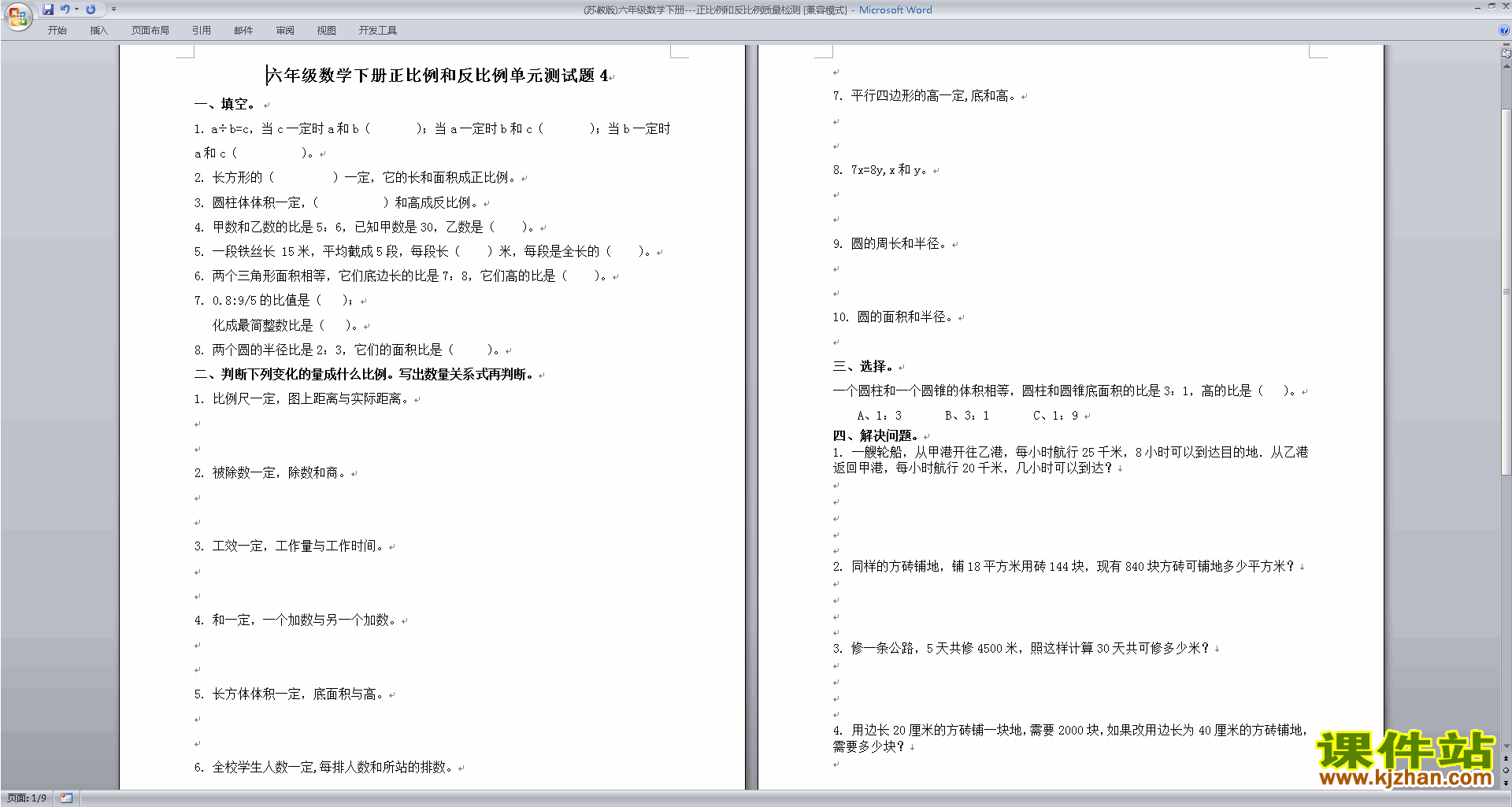Screen dimensions: 1512x807
Task: Open the 开发工具 tab
Action: (x=378, y=31)
